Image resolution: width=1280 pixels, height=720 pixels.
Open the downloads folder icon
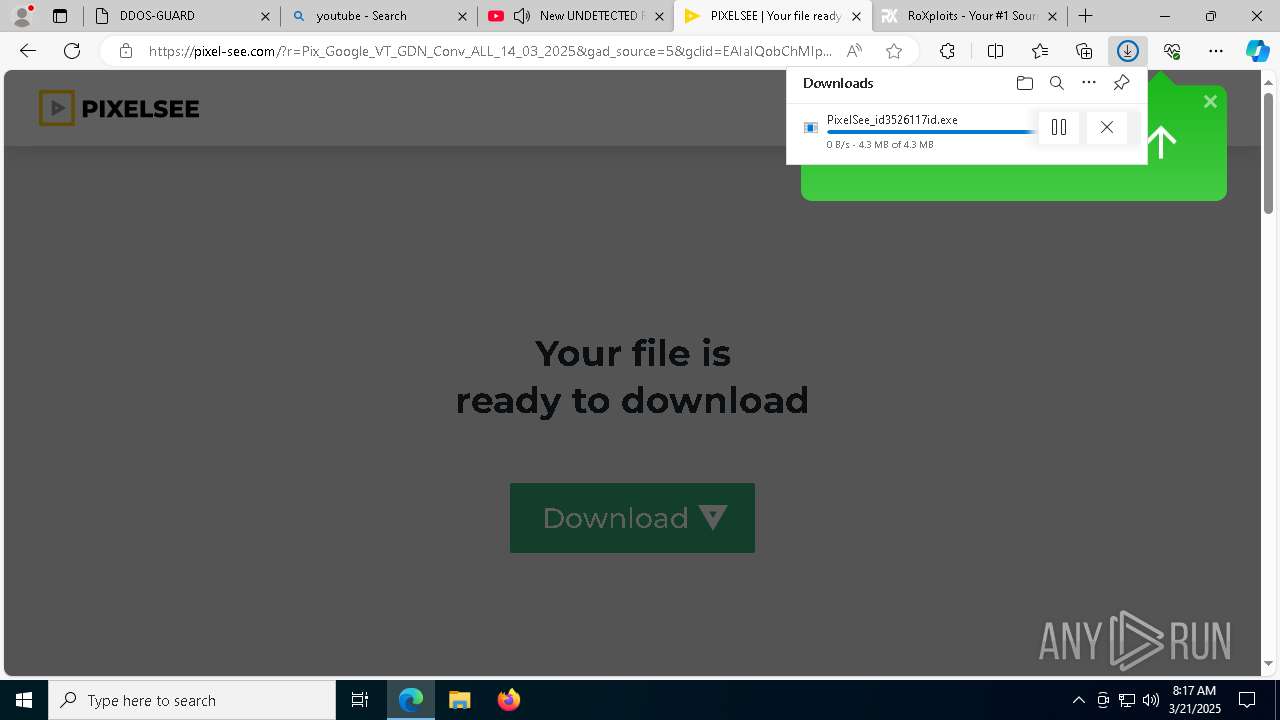1024,83
